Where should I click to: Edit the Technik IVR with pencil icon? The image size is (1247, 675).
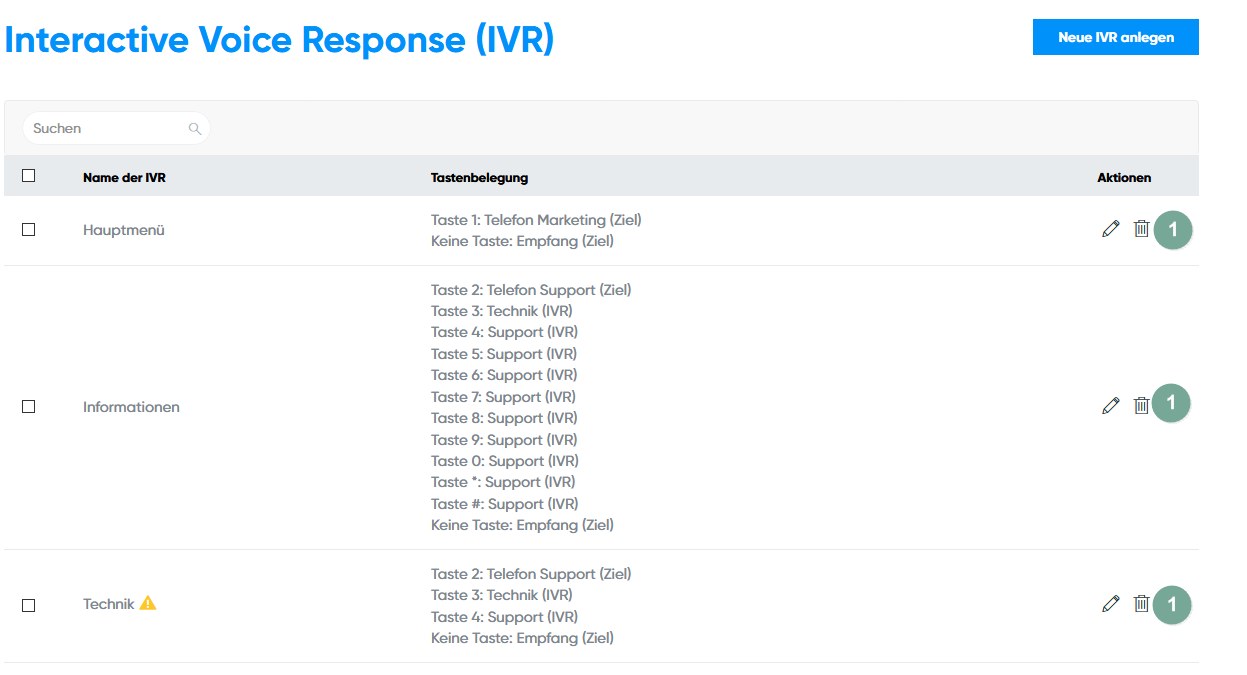1110,603
